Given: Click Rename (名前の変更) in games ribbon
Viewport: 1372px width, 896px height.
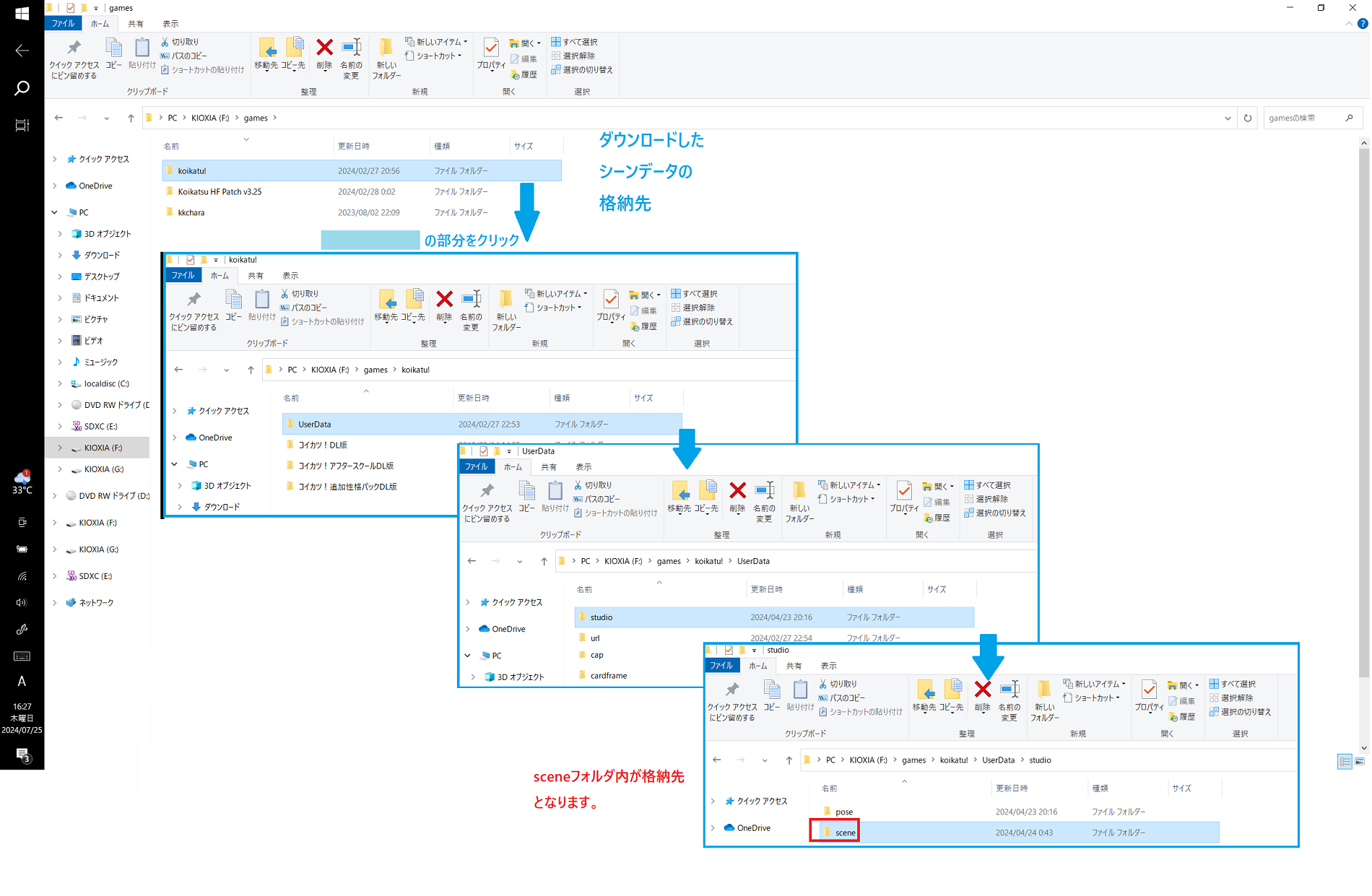Looking at the screenshot, I should (x=352, y=58).
